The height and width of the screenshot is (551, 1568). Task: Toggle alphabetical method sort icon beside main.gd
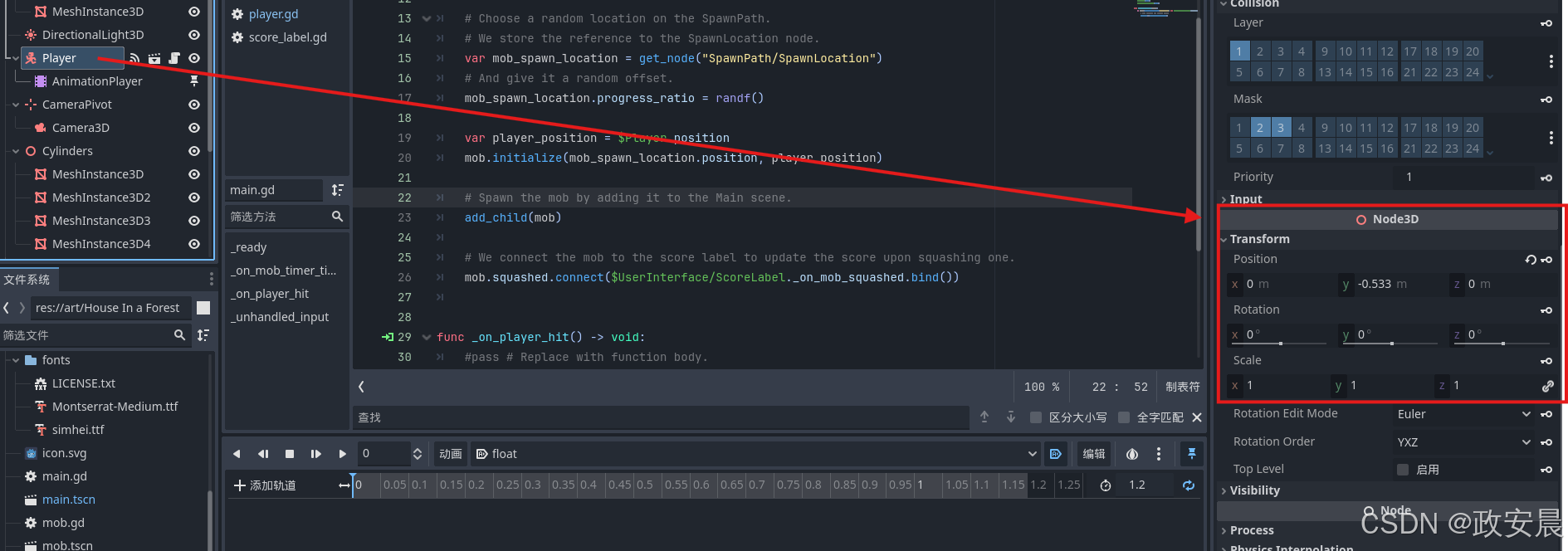coord(337,190)
